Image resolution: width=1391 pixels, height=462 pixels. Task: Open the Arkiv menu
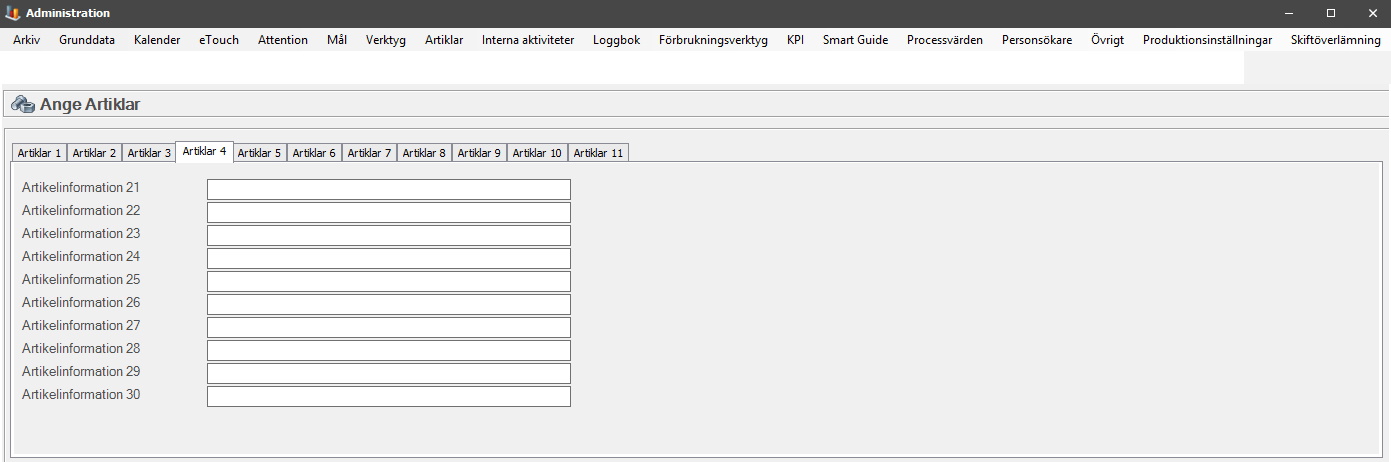26,40
